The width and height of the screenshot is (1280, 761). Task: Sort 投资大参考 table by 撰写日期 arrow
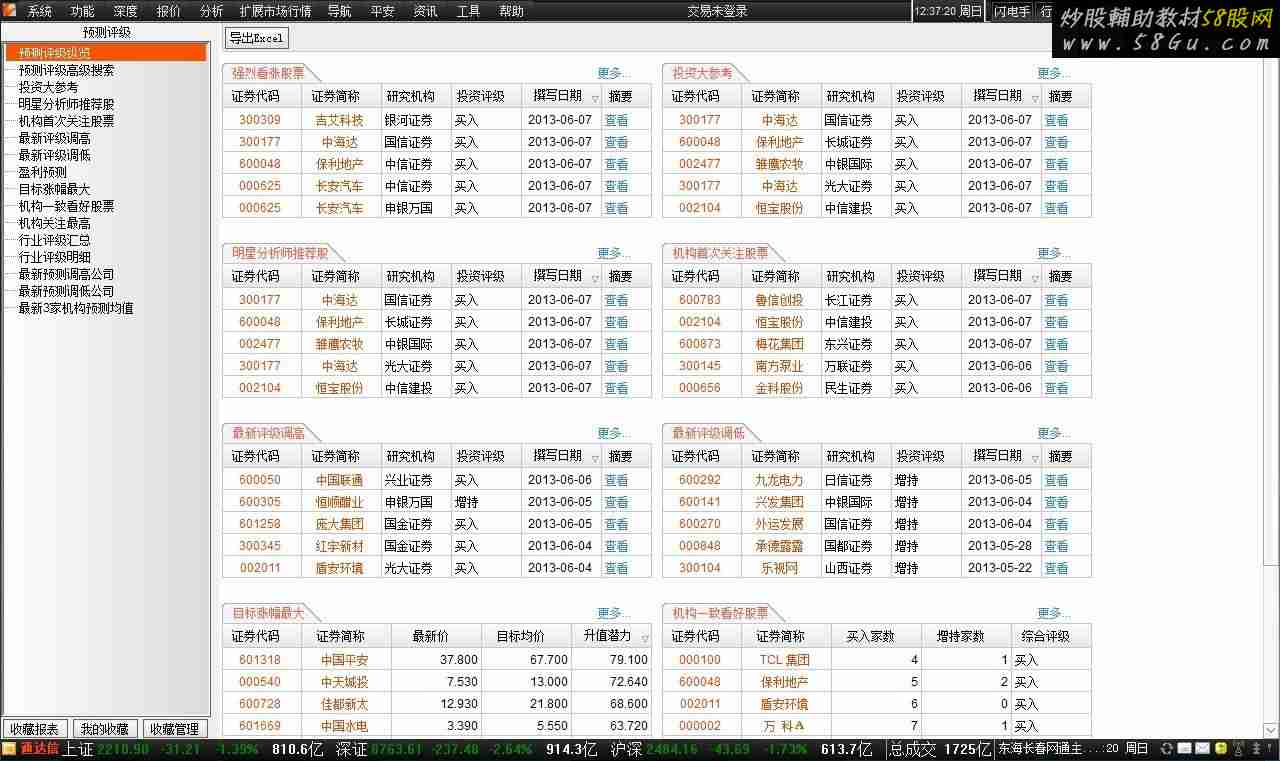click(x=1035, y=98)
